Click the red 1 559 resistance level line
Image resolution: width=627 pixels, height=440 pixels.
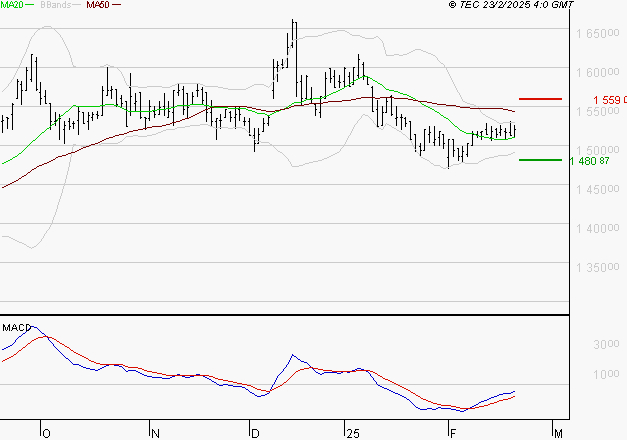click(x=540, y=99)
